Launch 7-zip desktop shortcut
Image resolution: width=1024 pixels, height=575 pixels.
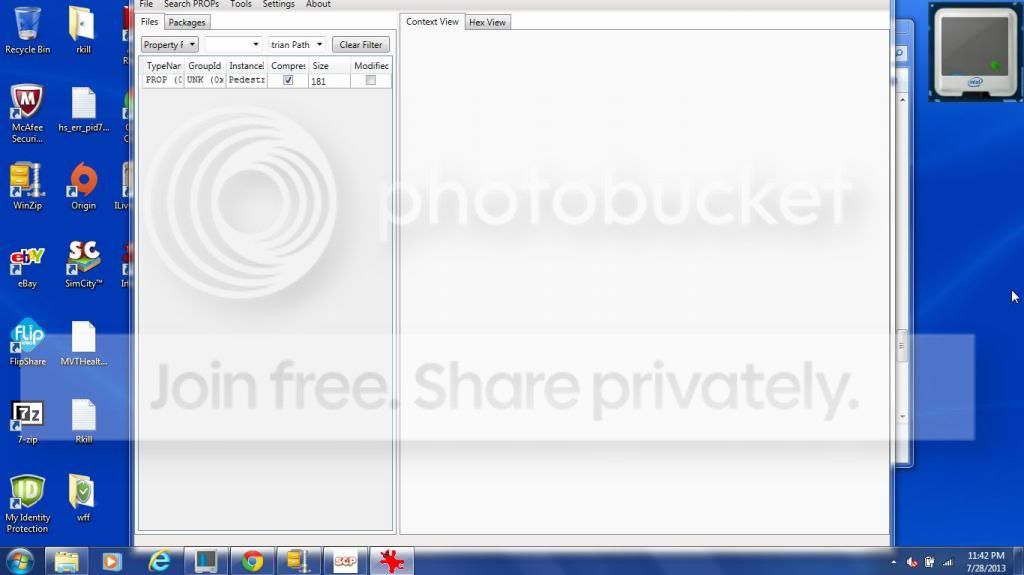(27, 421)
